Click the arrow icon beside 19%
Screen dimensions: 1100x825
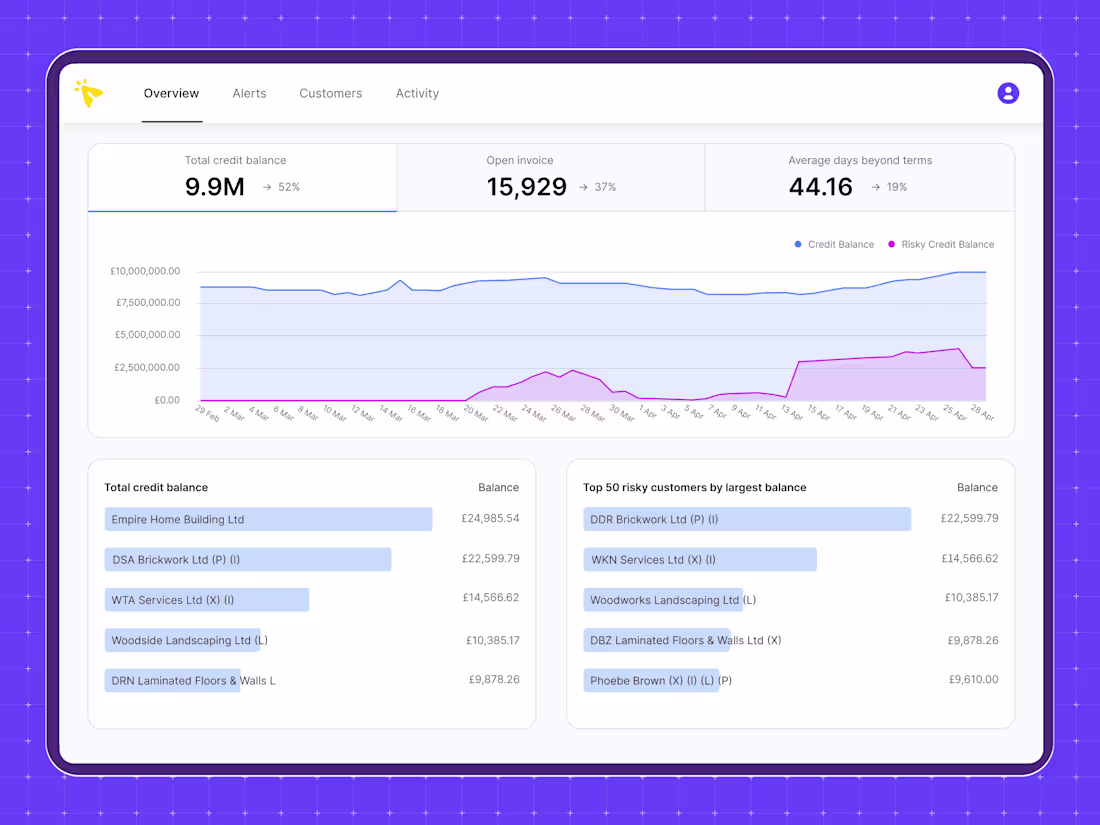pyautogui.click(x=875, y=187)
